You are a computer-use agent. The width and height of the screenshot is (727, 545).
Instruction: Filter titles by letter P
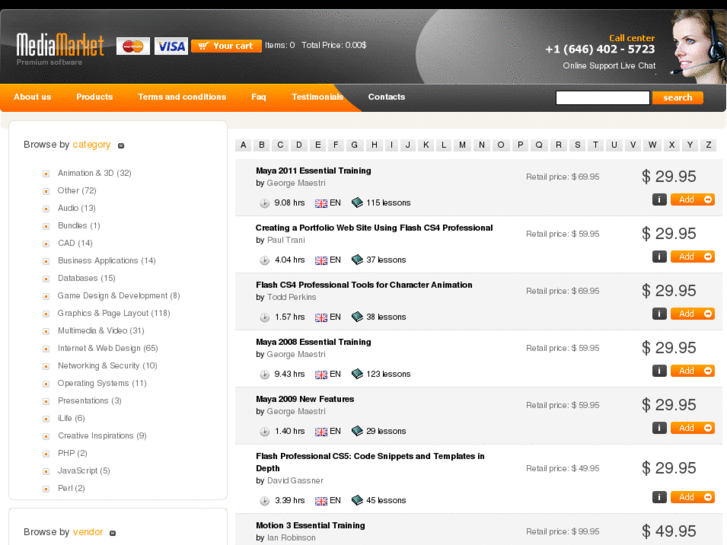click(520, 145)
